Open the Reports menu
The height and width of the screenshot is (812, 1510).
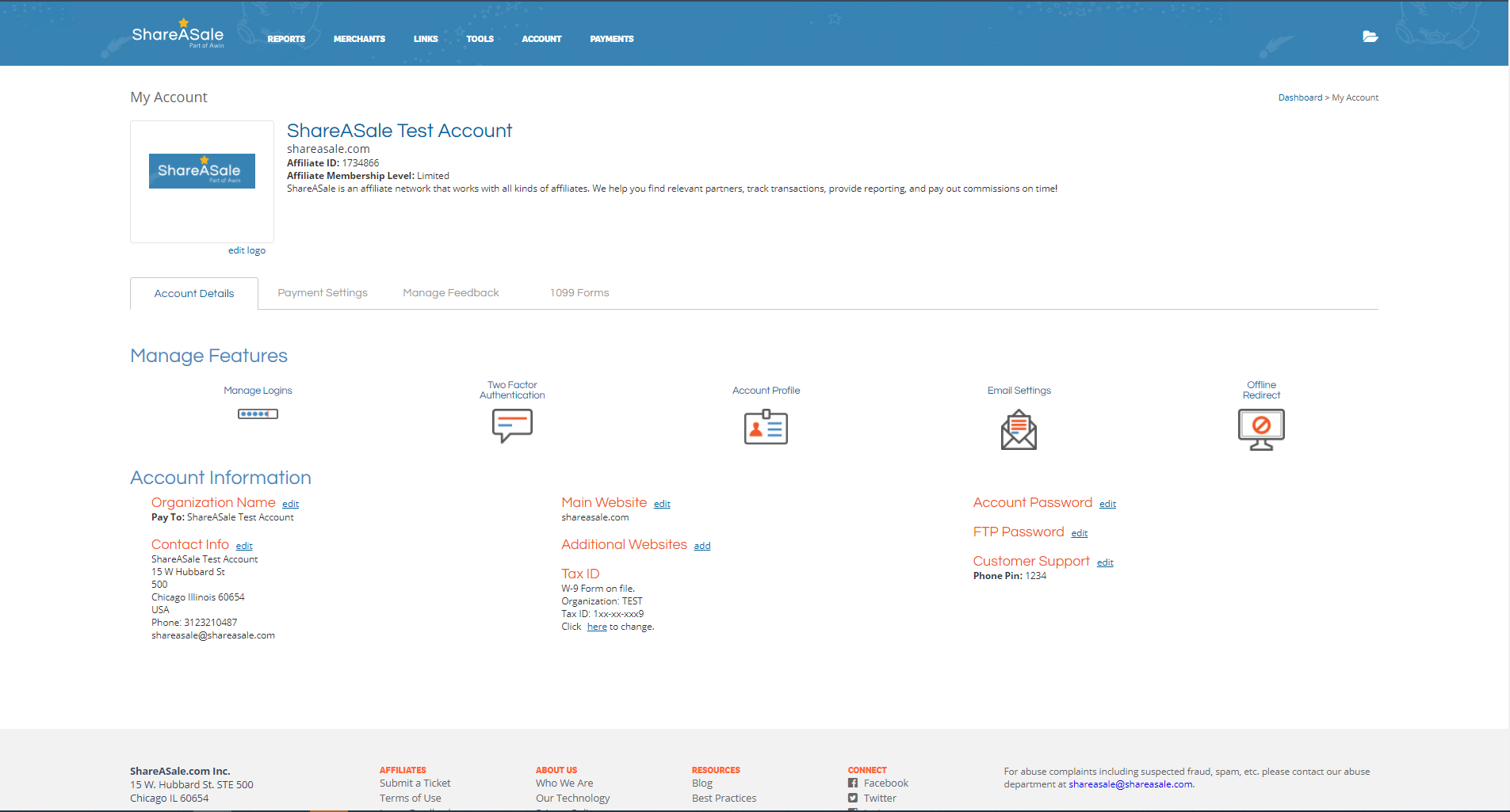[286, 39]
